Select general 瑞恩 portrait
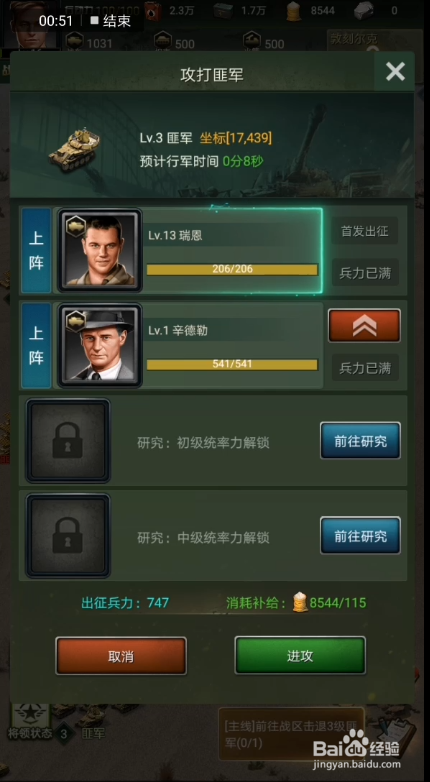 (x=100, y=251)
